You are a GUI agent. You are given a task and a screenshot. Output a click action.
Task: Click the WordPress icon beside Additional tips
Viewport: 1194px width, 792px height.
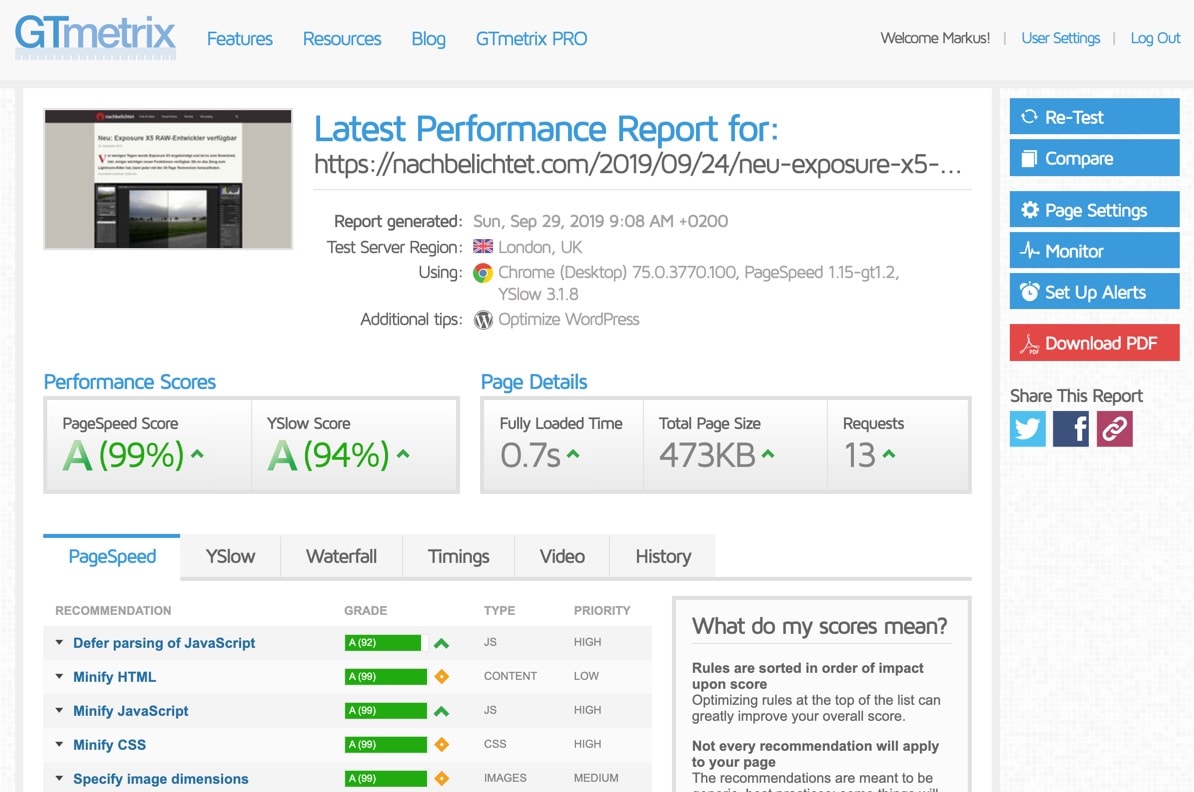click(483, 320)
